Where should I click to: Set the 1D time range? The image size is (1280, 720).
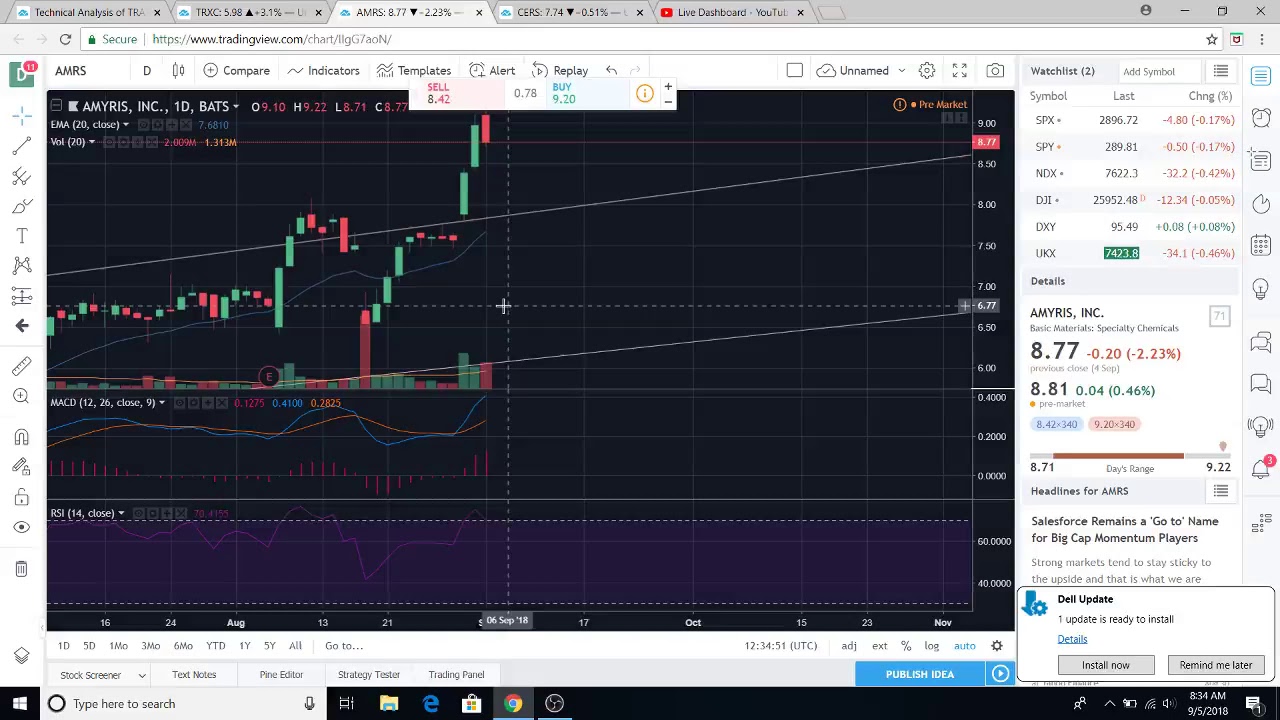63,646
